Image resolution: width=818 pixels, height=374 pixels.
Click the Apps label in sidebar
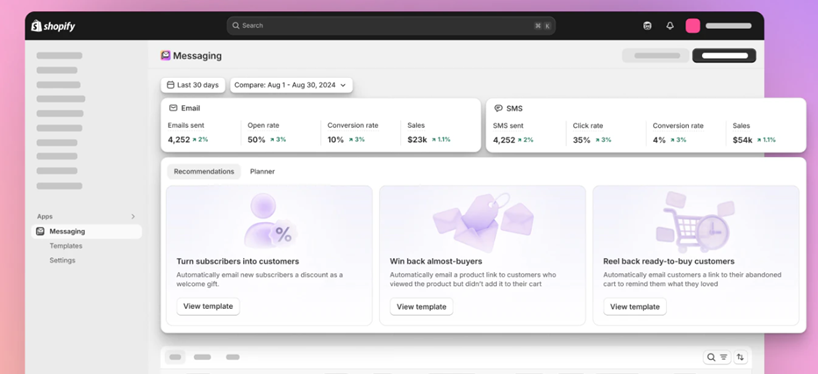pyautogui.click(x=45, y=216)
